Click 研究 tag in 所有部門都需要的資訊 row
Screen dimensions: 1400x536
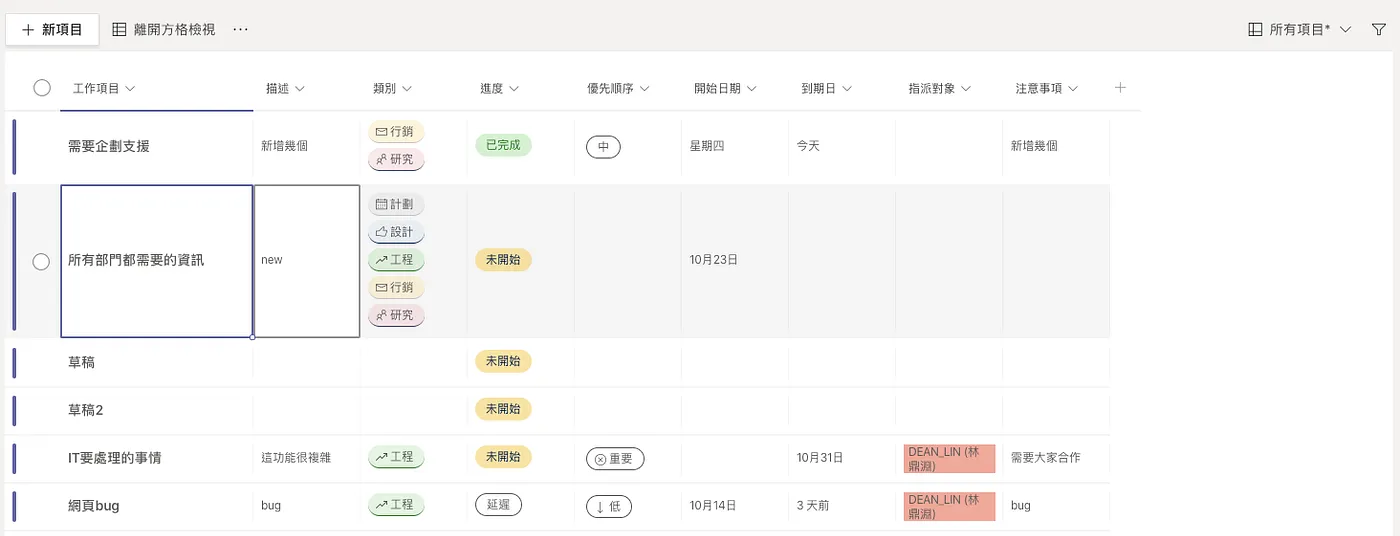tap(397, 315)
